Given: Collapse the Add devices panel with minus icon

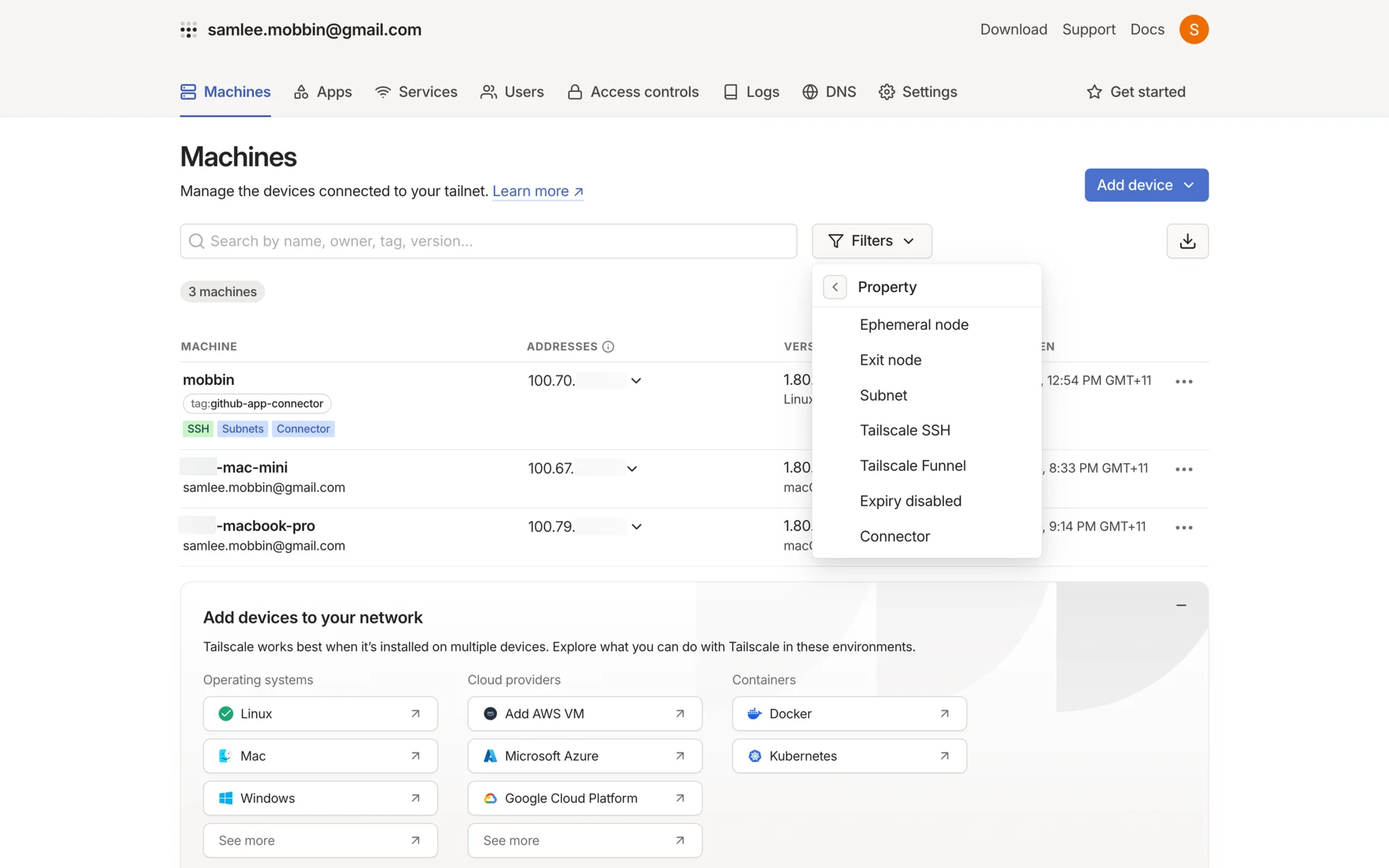Looking at the screenshot, I should [x=1181, y=605].
